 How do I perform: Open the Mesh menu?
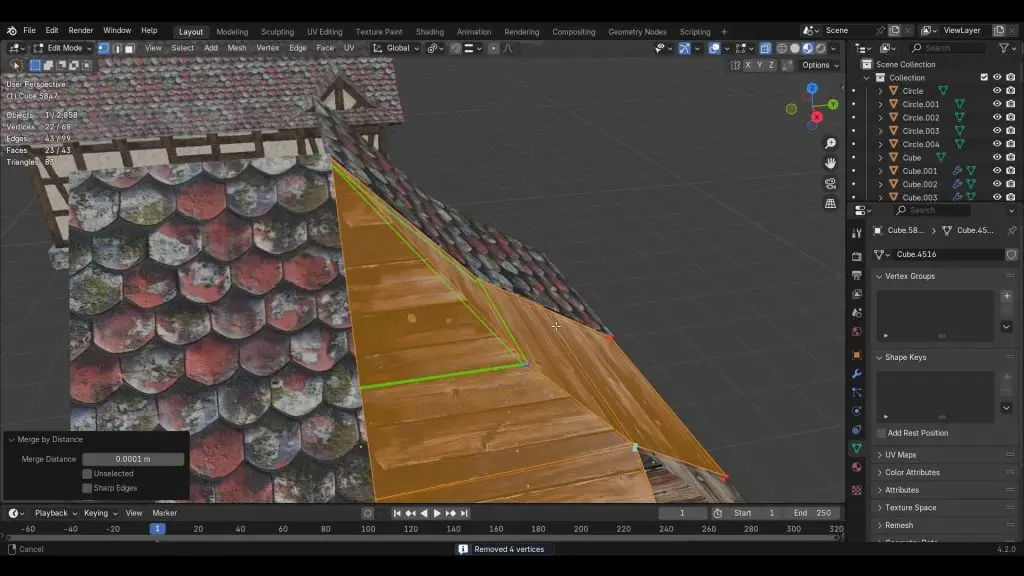point(237,48)
